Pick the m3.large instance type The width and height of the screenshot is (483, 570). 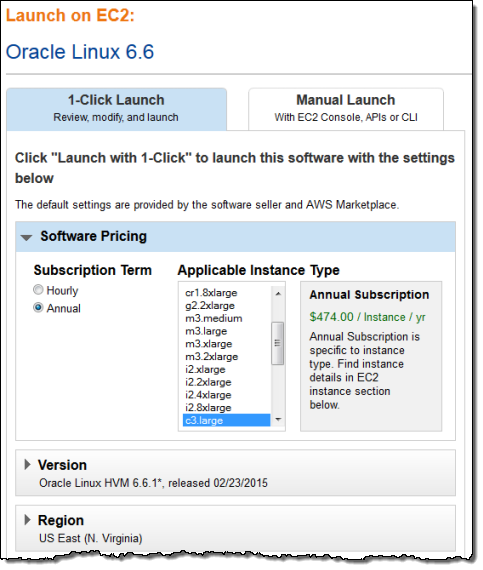click(207, 332)
